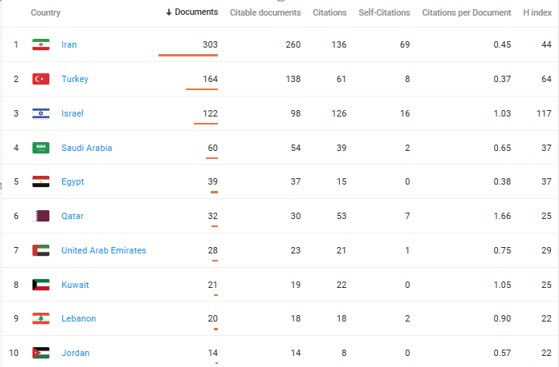This screenshot has height=367, width=559.
Task: Open the Turkey country link
Action: [75, 79]
